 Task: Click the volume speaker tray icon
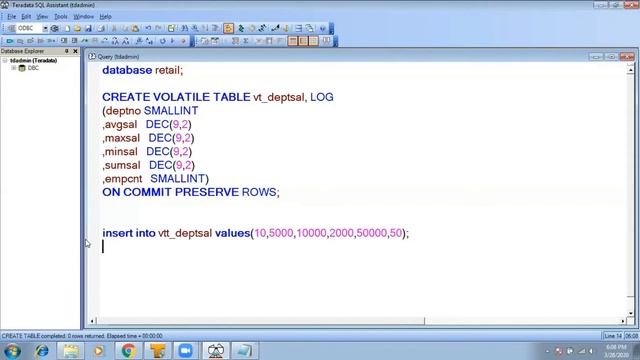tap(591, 351)
